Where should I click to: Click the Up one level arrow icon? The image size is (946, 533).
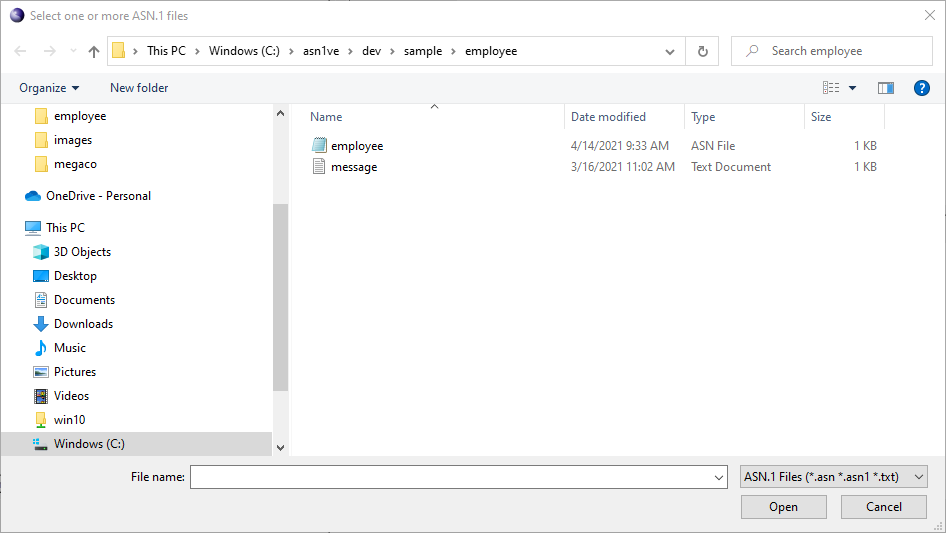pyautogui.click(x=94, y=51)
